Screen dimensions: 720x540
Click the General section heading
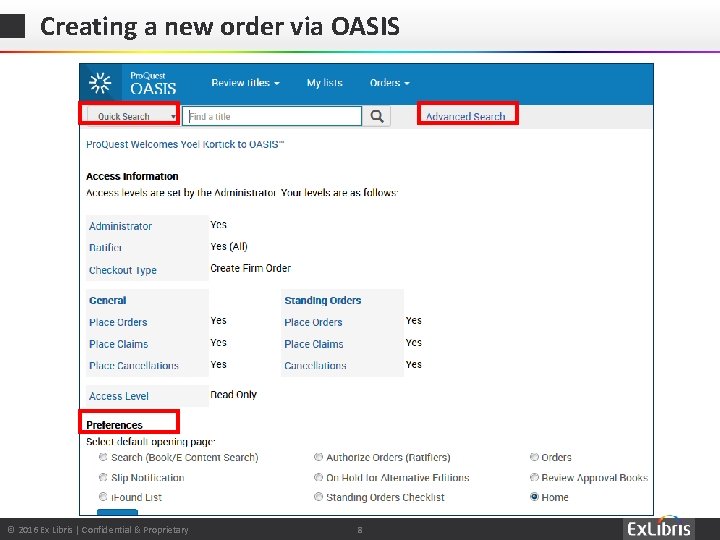[x=107, y=300]
